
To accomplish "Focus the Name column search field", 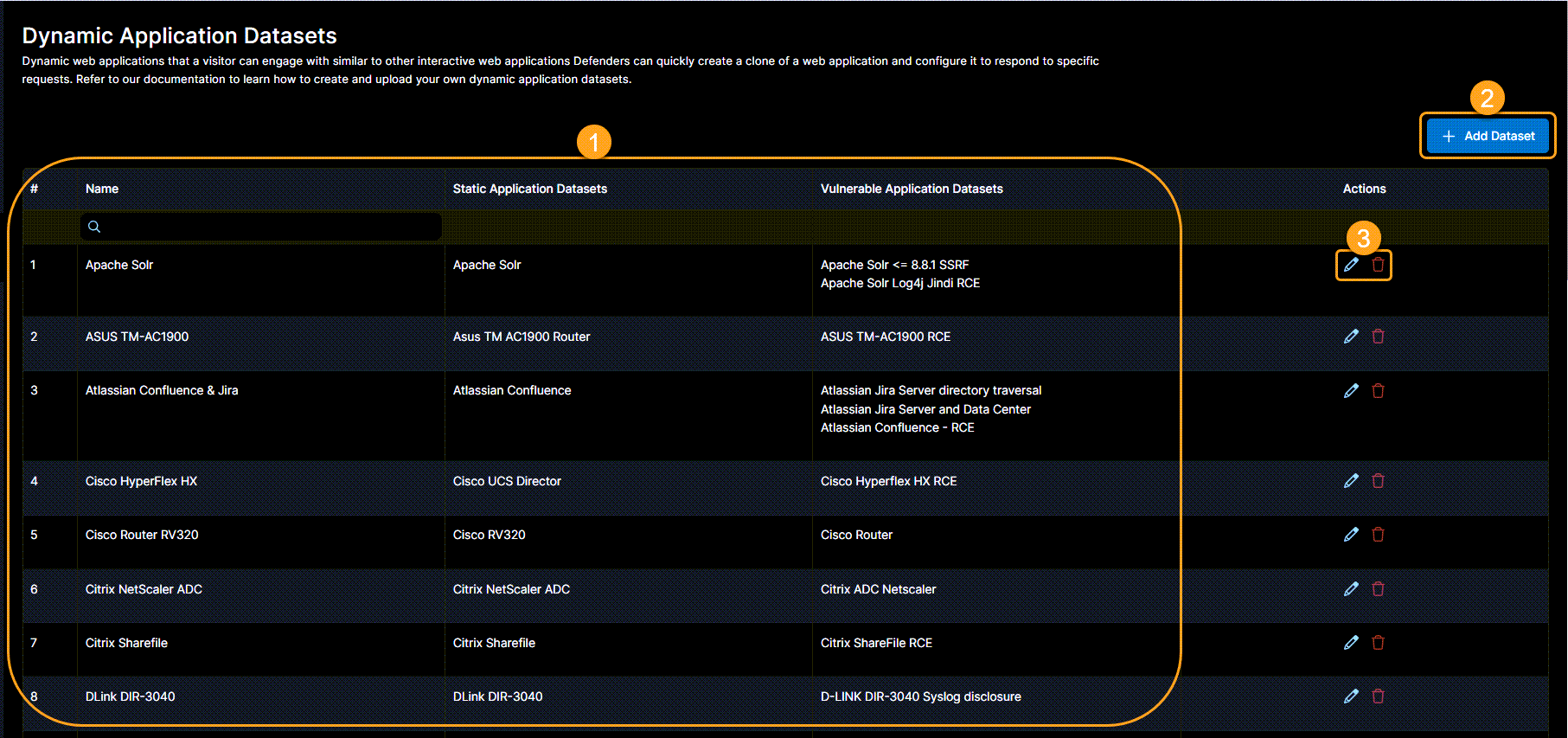I will [x=268, y=227].
